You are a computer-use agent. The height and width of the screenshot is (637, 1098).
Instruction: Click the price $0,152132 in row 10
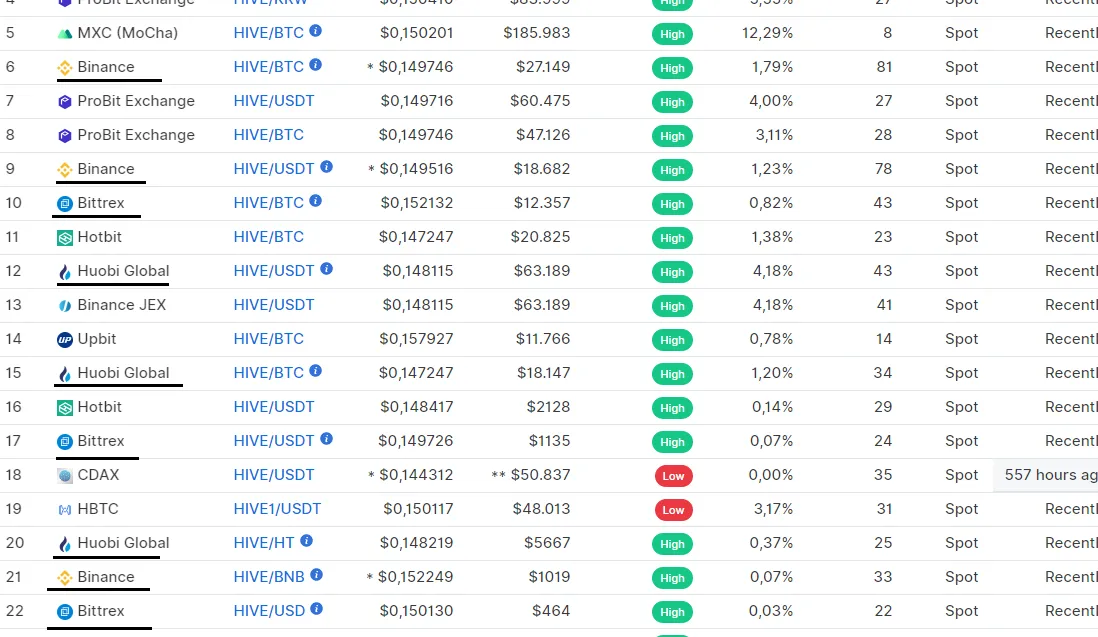click(x=417, y=202)
